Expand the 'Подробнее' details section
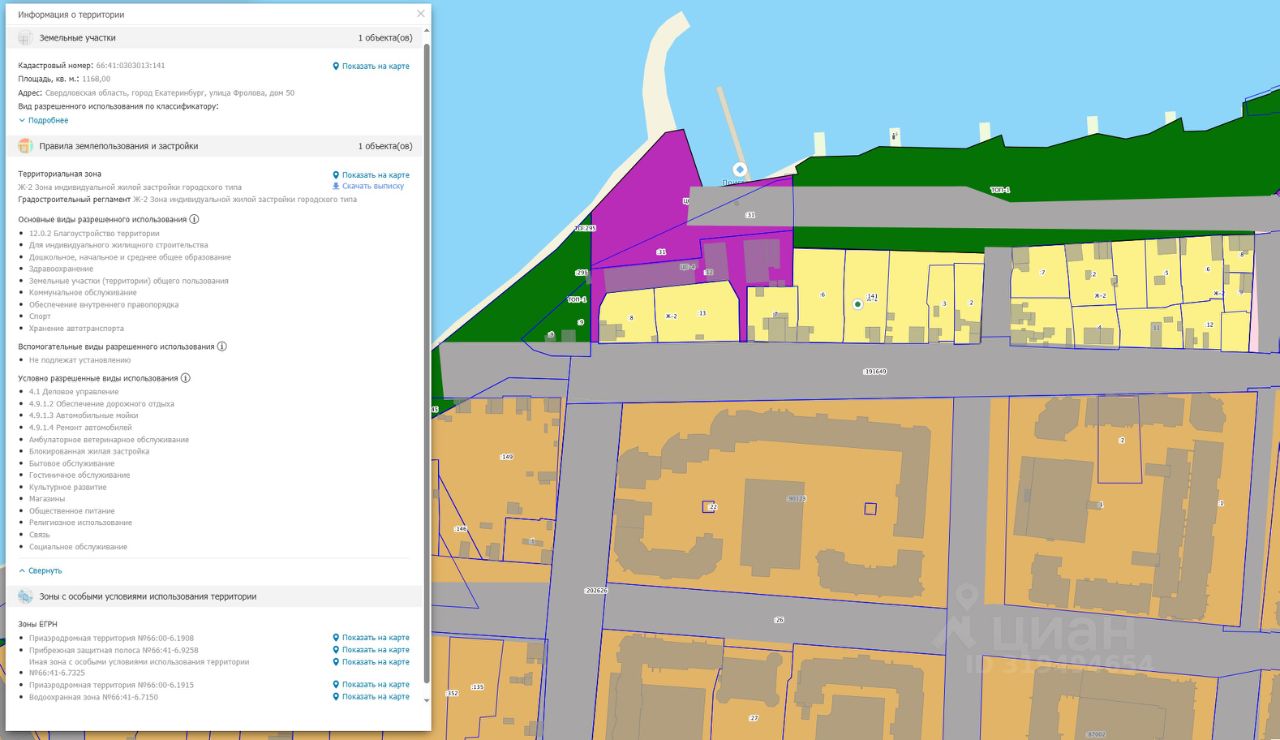Image resolution: width=1280 pixels, height=740 pixels. click(43, 120)
